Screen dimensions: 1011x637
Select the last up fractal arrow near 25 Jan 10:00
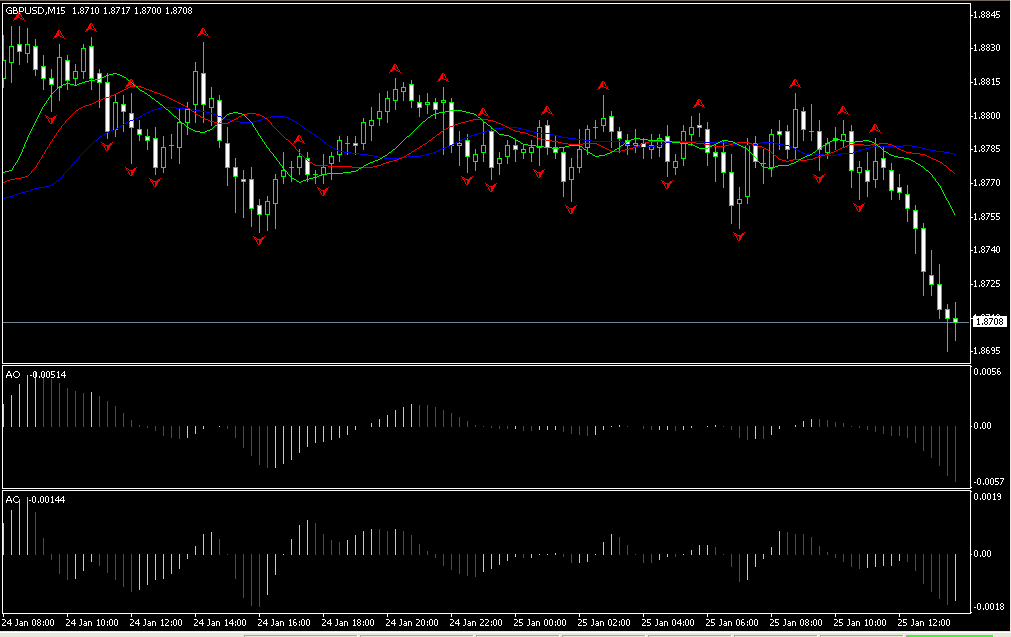[875, 128]
